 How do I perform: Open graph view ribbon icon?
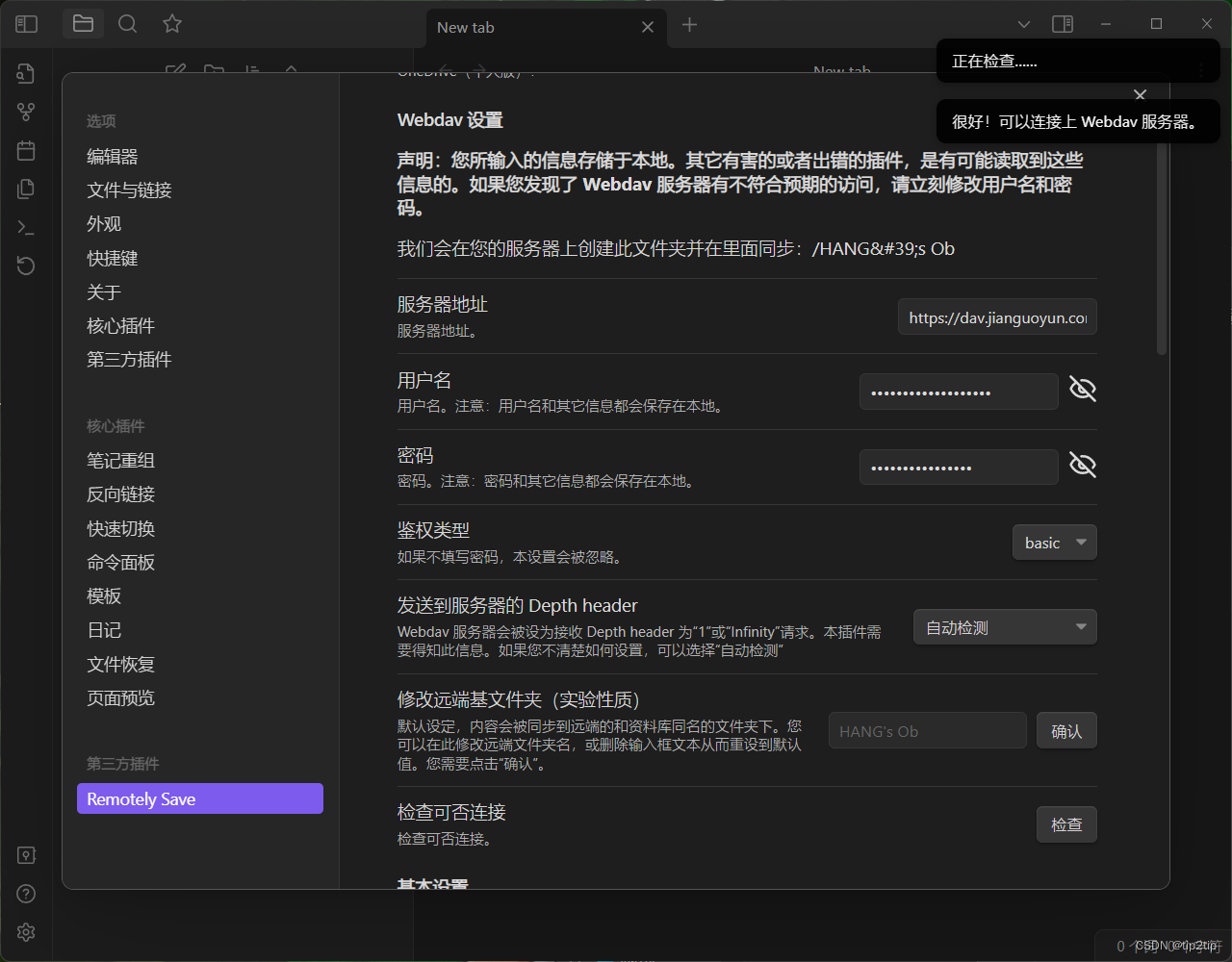[x=26, y=113]
